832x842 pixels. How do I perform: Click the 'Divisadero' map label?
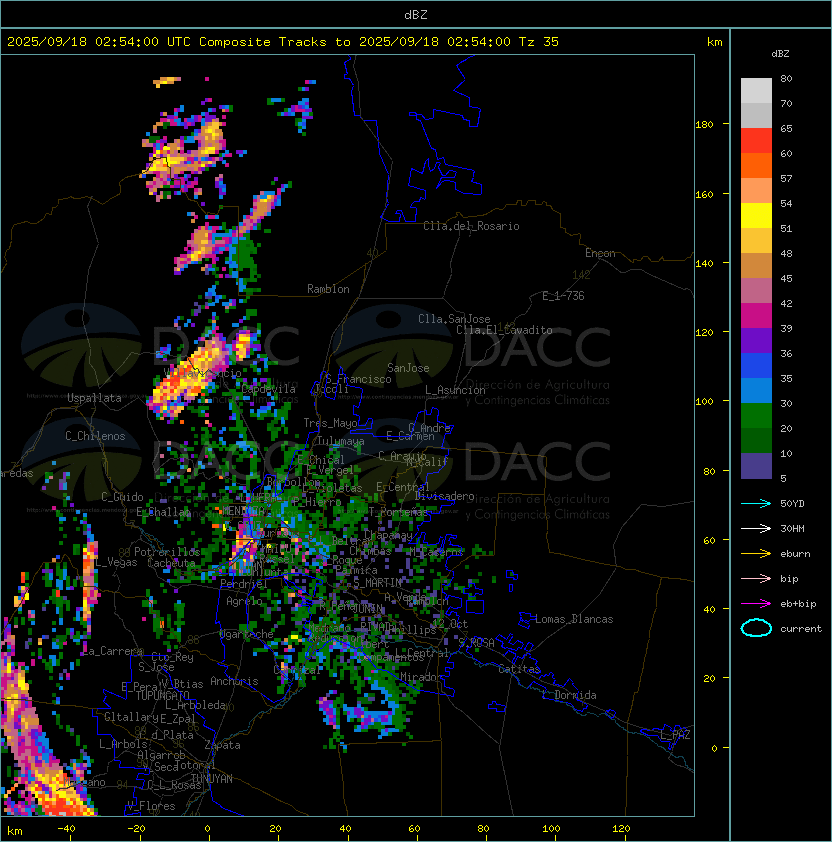[444, 496]
